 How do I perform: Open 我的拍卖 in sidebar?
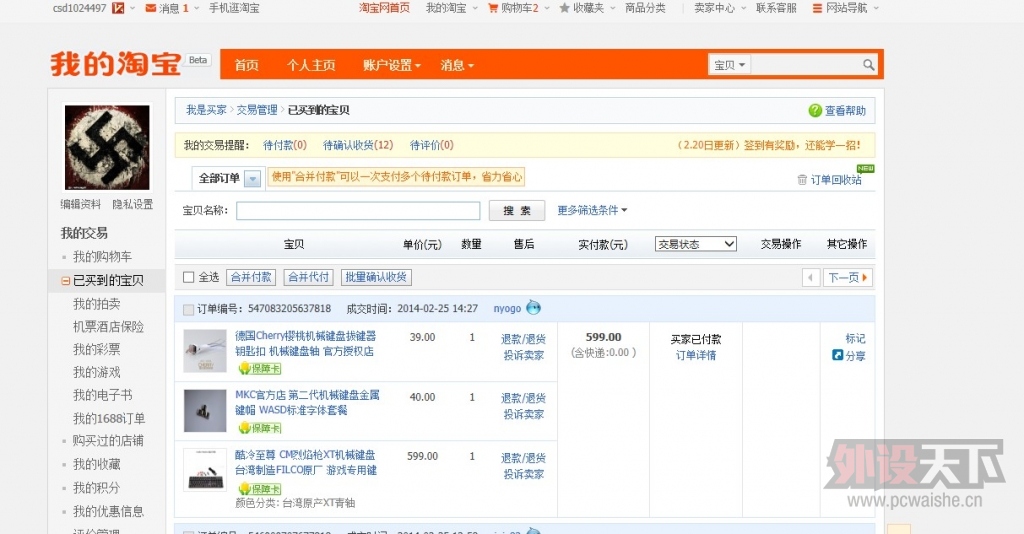click(x=97, y=304)
